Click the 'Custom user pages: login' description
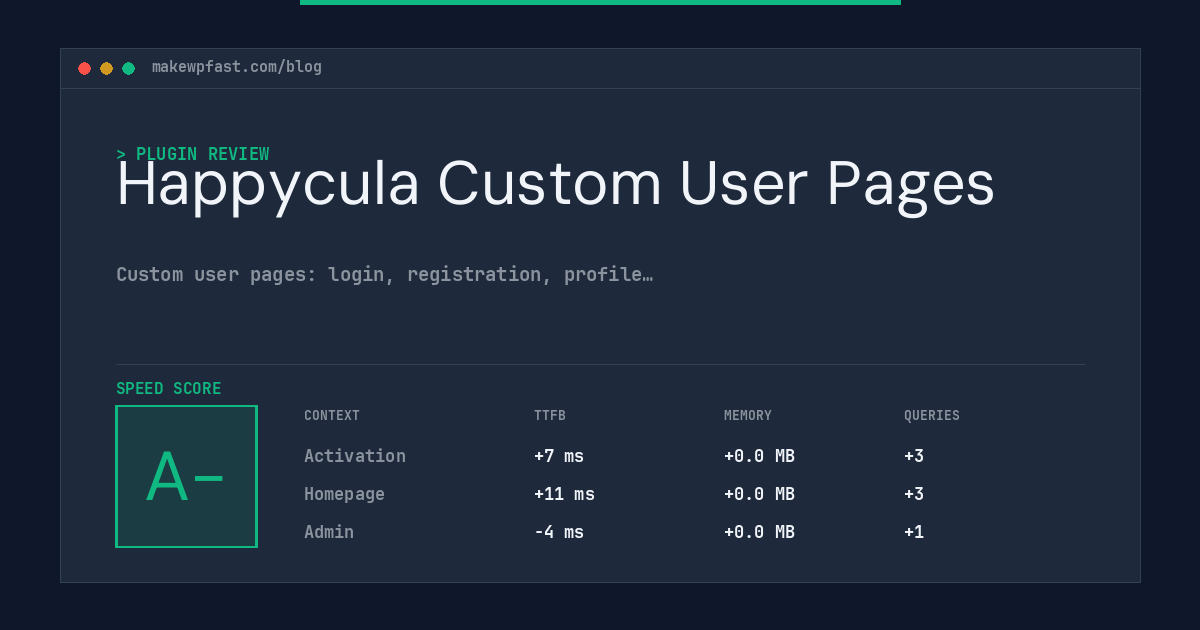 click(385, 274)
